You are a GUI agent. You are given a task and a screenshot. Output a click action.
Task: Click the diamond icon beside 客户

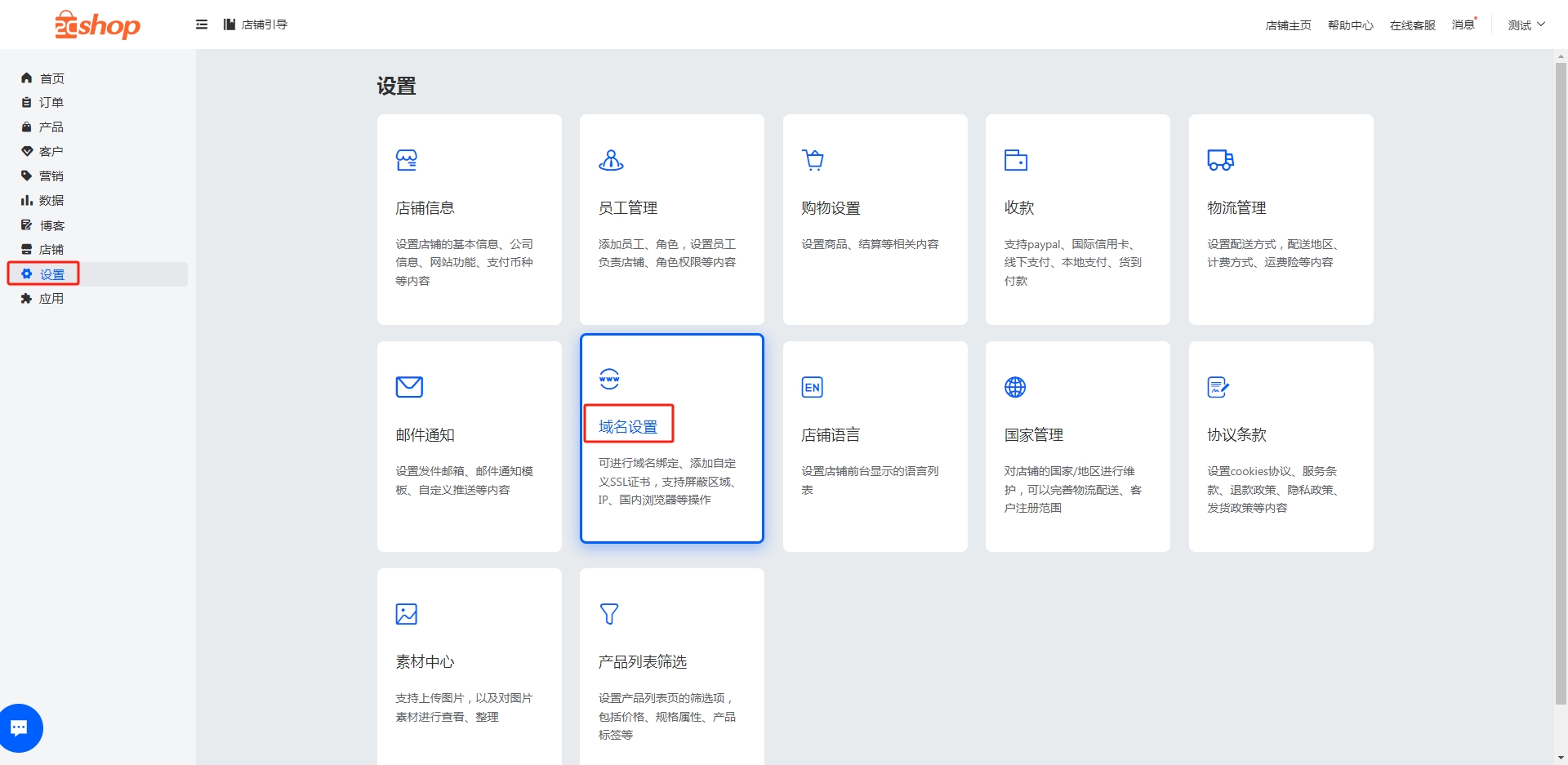pos(26,152)
